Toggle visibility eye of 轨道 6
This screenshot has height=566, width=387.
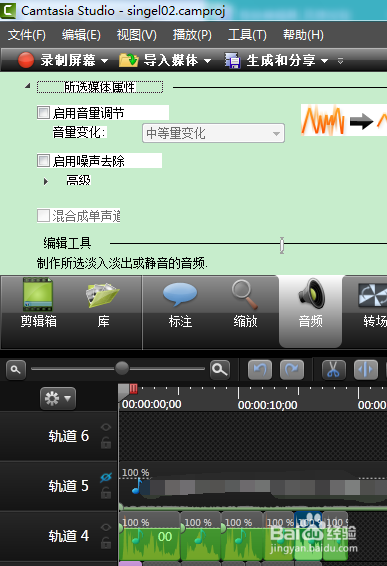[106, 427]
